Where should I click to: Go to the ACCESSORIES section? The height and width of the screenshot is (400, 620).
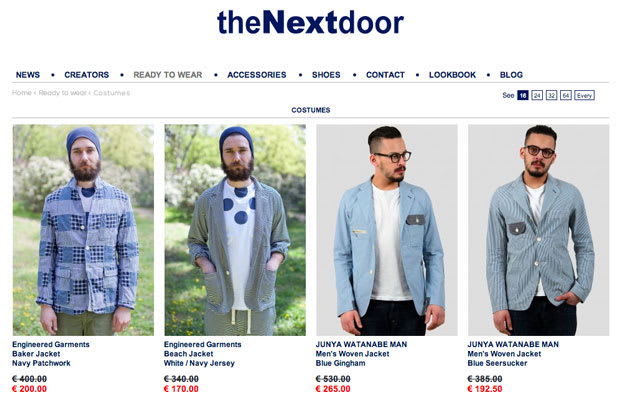[257, 75]
